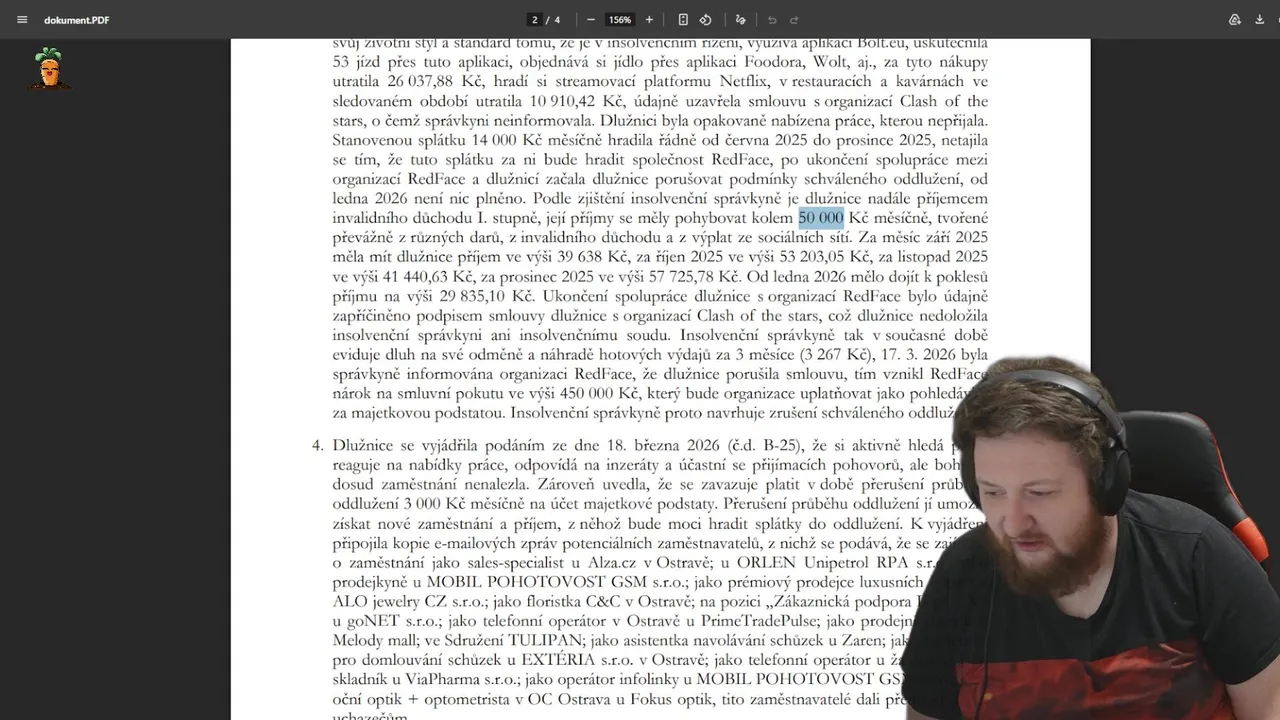Zoom out with the minus button
The image size is (1280, 720).
click(x=591, y=20)
